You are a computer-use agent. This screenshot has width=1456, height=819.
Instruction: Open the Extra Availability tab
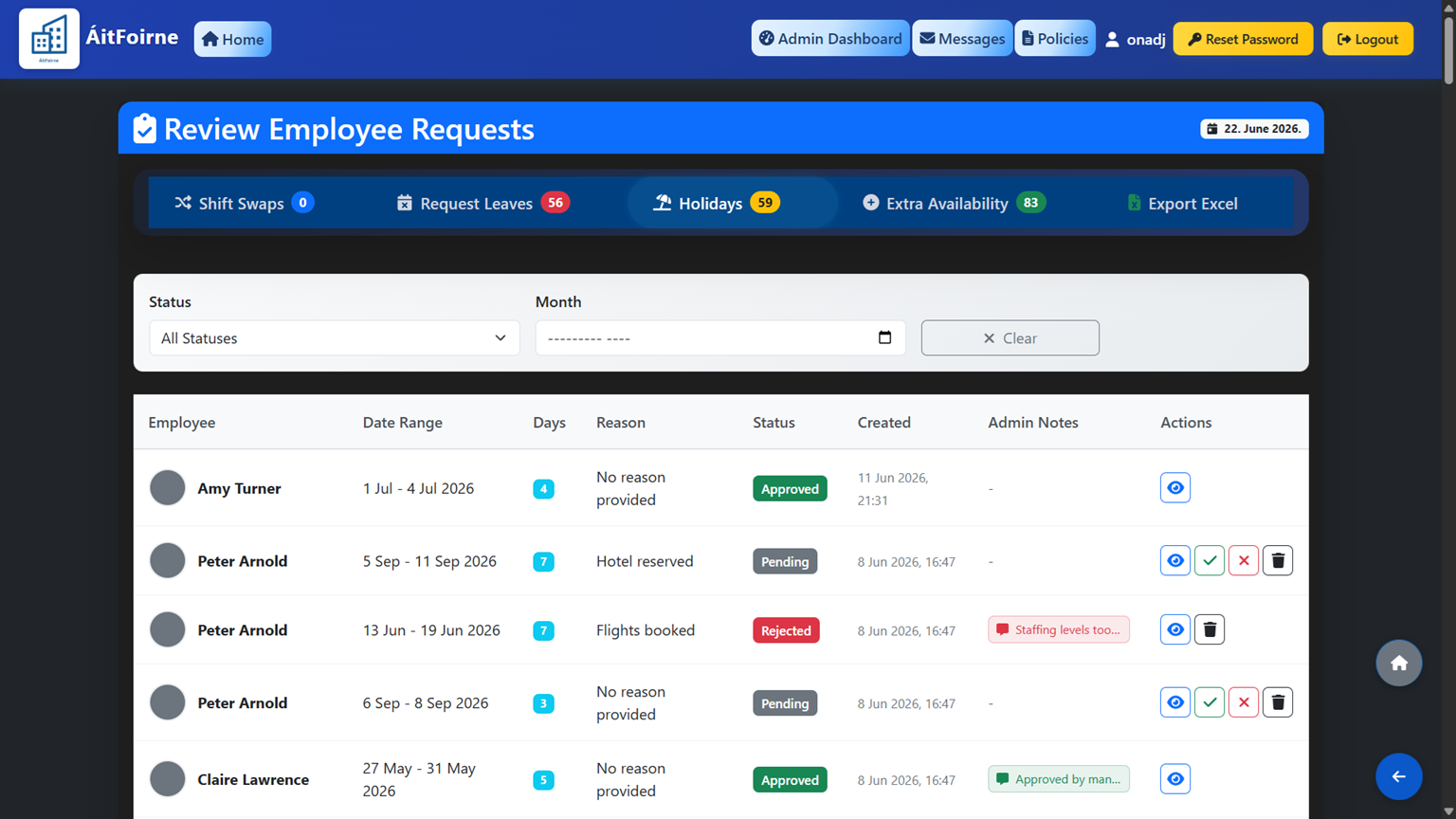(x=954, y=203)
